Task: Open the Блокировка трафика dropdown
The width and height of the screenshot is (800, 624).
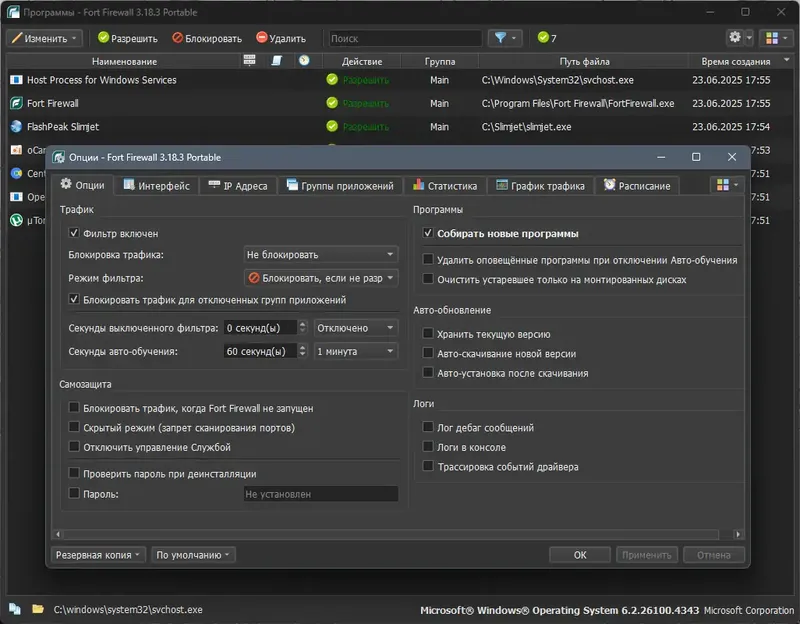Action: (321, 255)
